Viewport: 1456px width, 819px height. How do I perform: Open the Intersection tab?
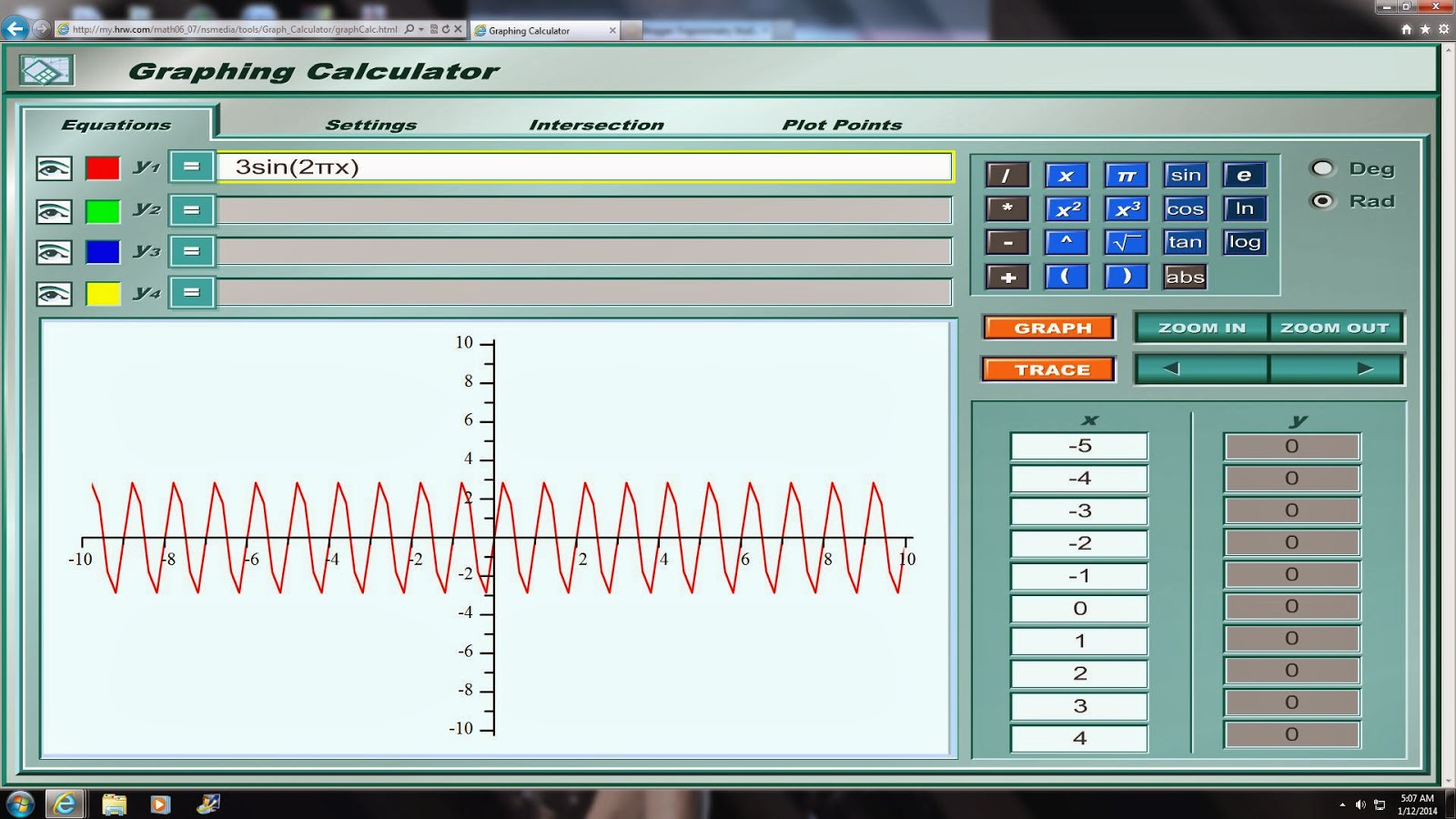[x=597, y=125]
